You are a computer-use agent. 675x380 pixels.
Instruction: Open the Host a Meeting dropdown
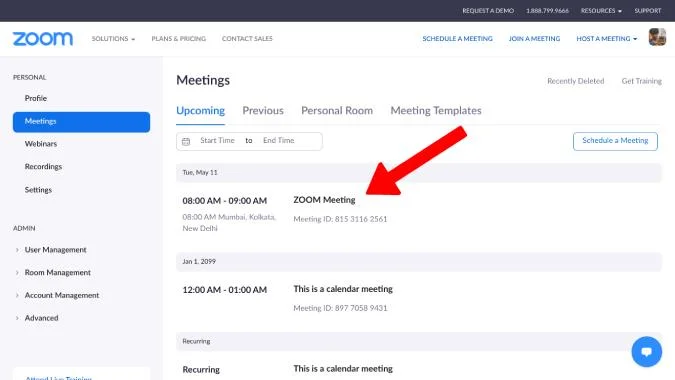coord(607,39)
